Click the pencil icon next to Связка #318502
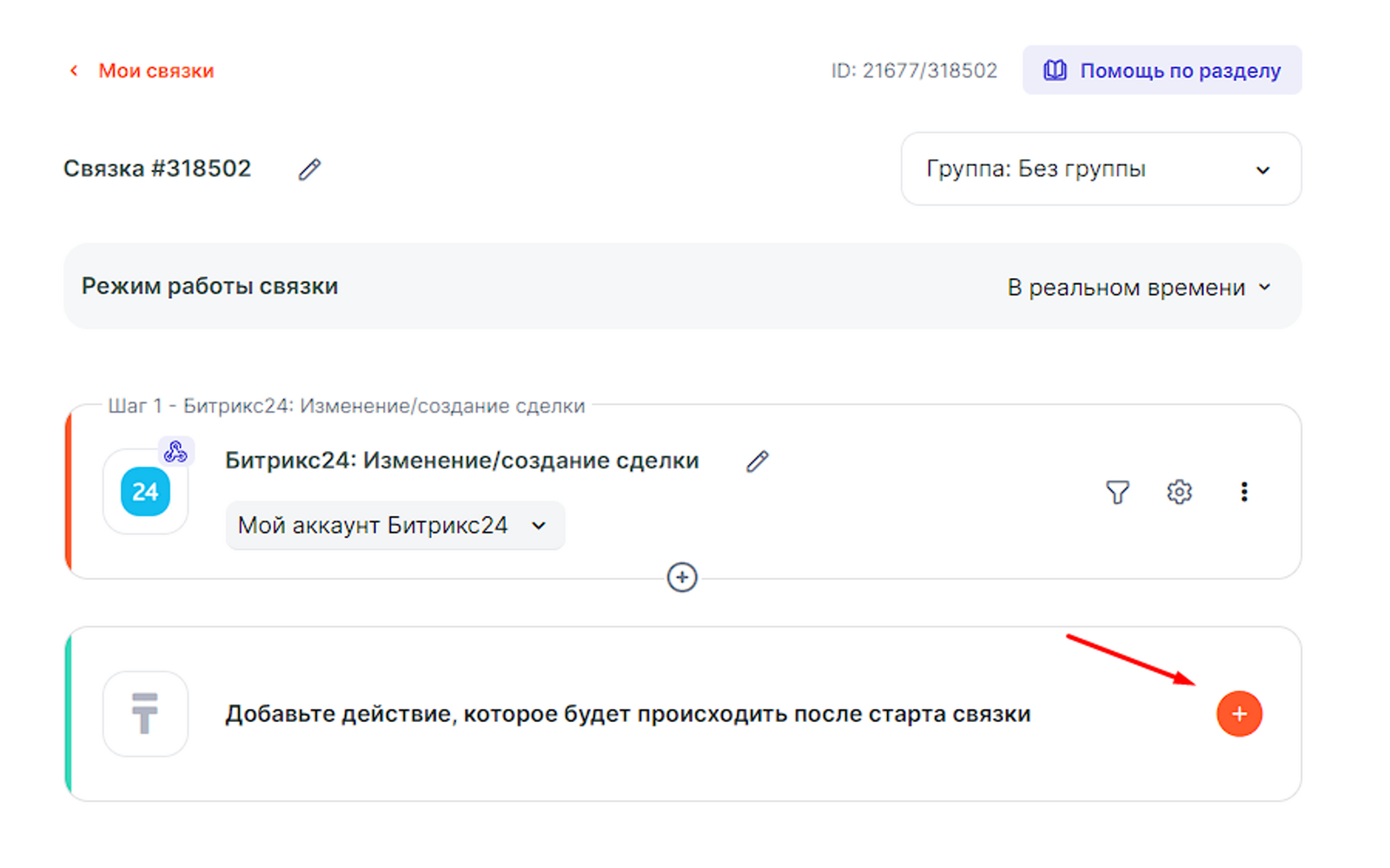The width and height of the screenshot is (1390, 868). coord(309,169)
